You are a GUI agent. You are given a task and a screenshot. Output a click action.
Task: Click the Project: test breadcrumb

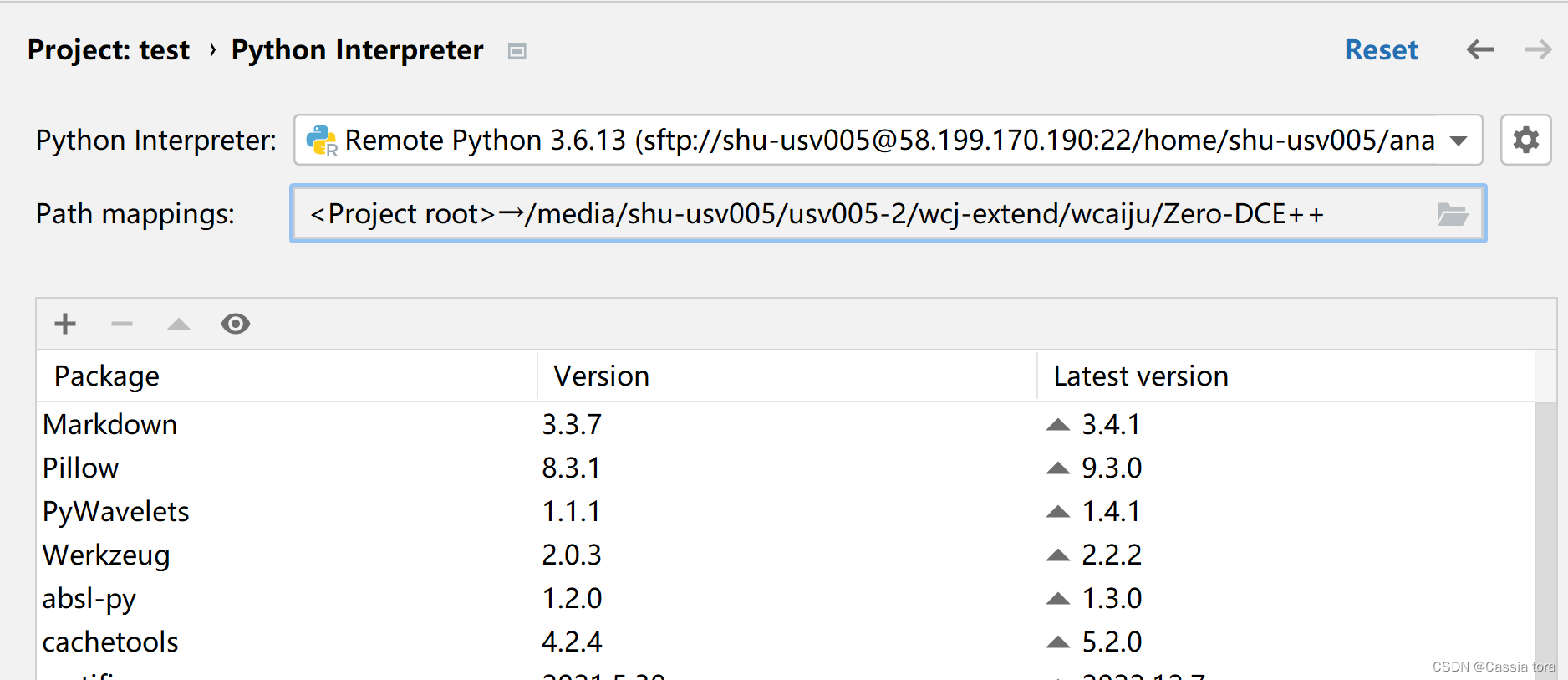pos(109,50)
